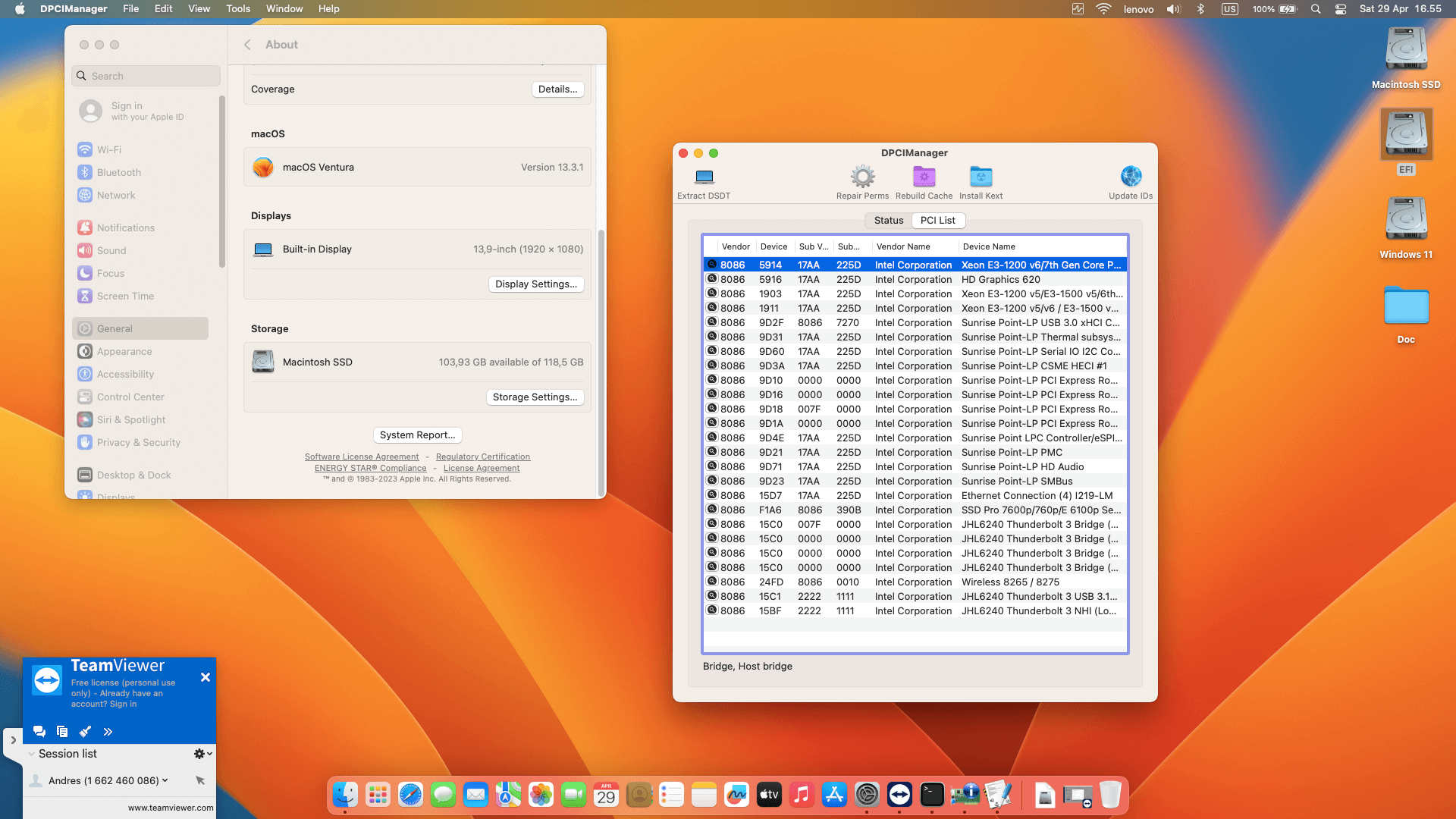Click Spotlight search in menu bar
This screenshot has height=819, width=1456.
click(x=1316, y=9)
